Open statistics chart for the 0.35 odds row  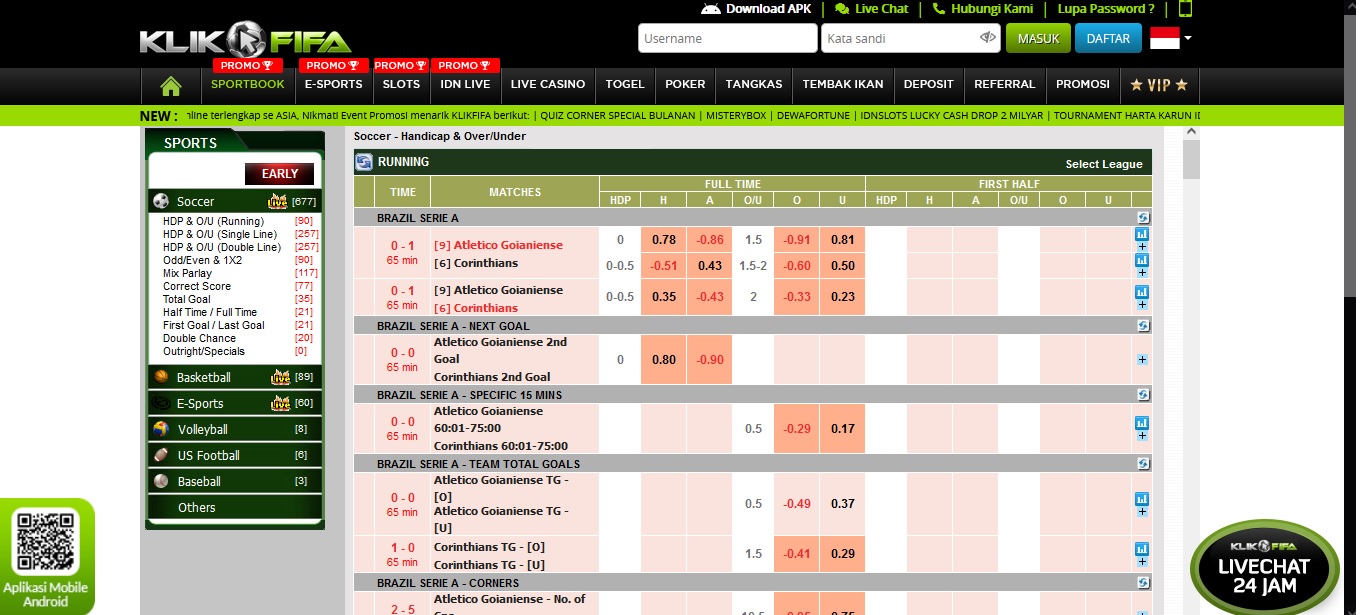tap(1142, 292)
